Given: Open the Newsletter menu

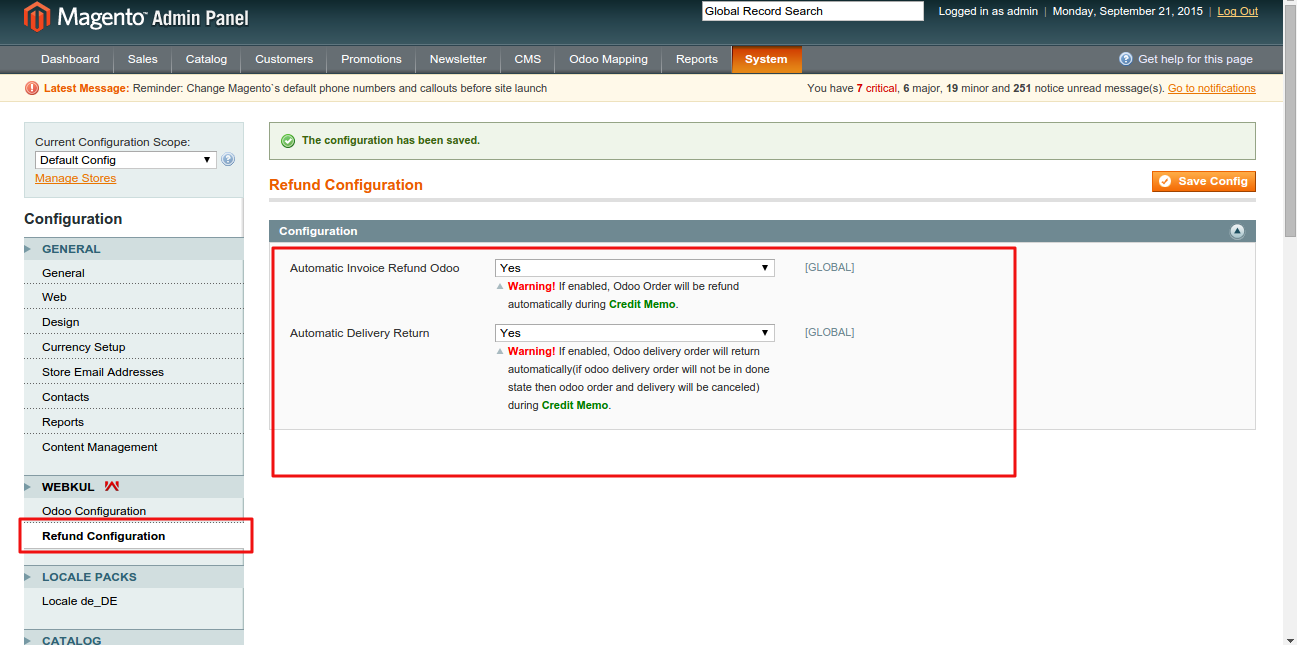Looking at the screenshot, I should [x=458, y=59].
